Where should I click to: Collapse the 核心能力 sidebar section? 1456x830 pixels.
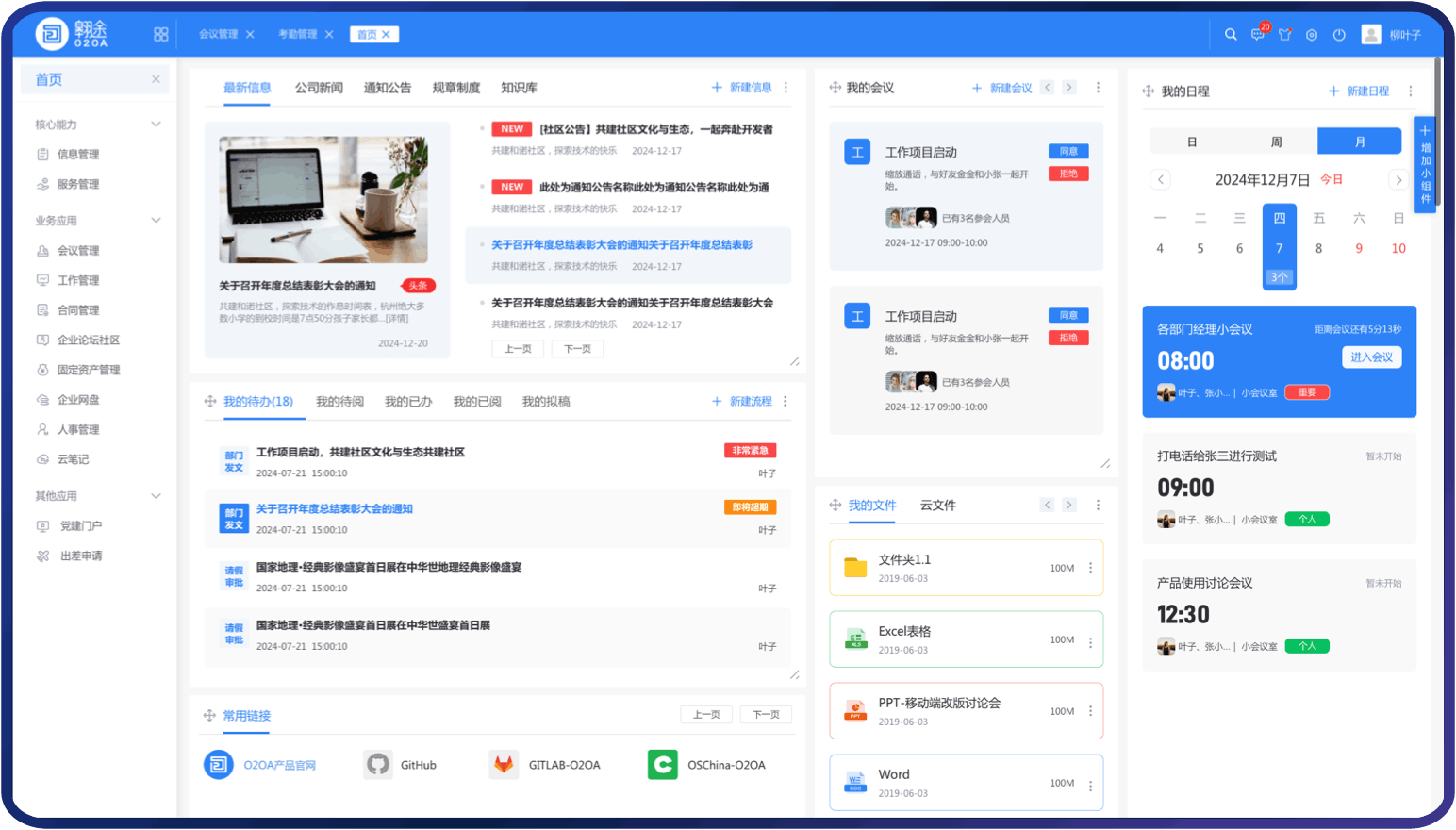pyautogui.click(x=156, y=124)
